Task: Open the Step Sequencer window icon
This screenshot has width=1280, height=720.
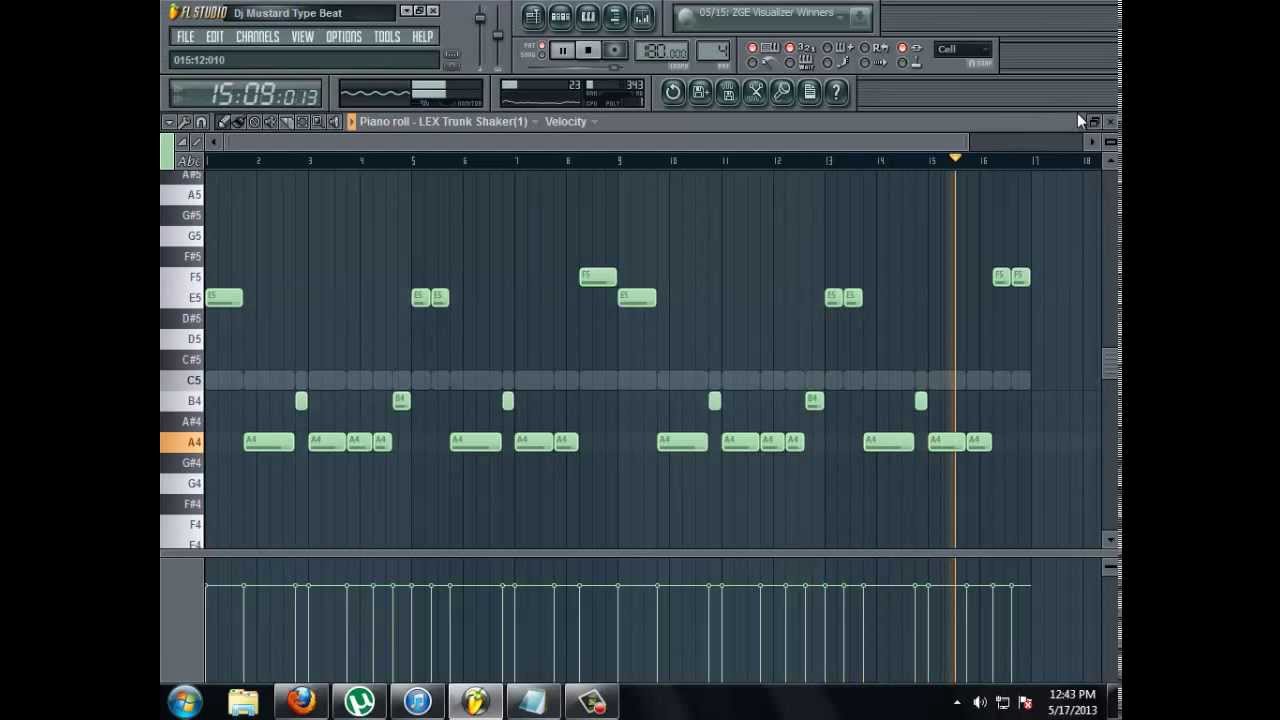Action: (560, 16)
